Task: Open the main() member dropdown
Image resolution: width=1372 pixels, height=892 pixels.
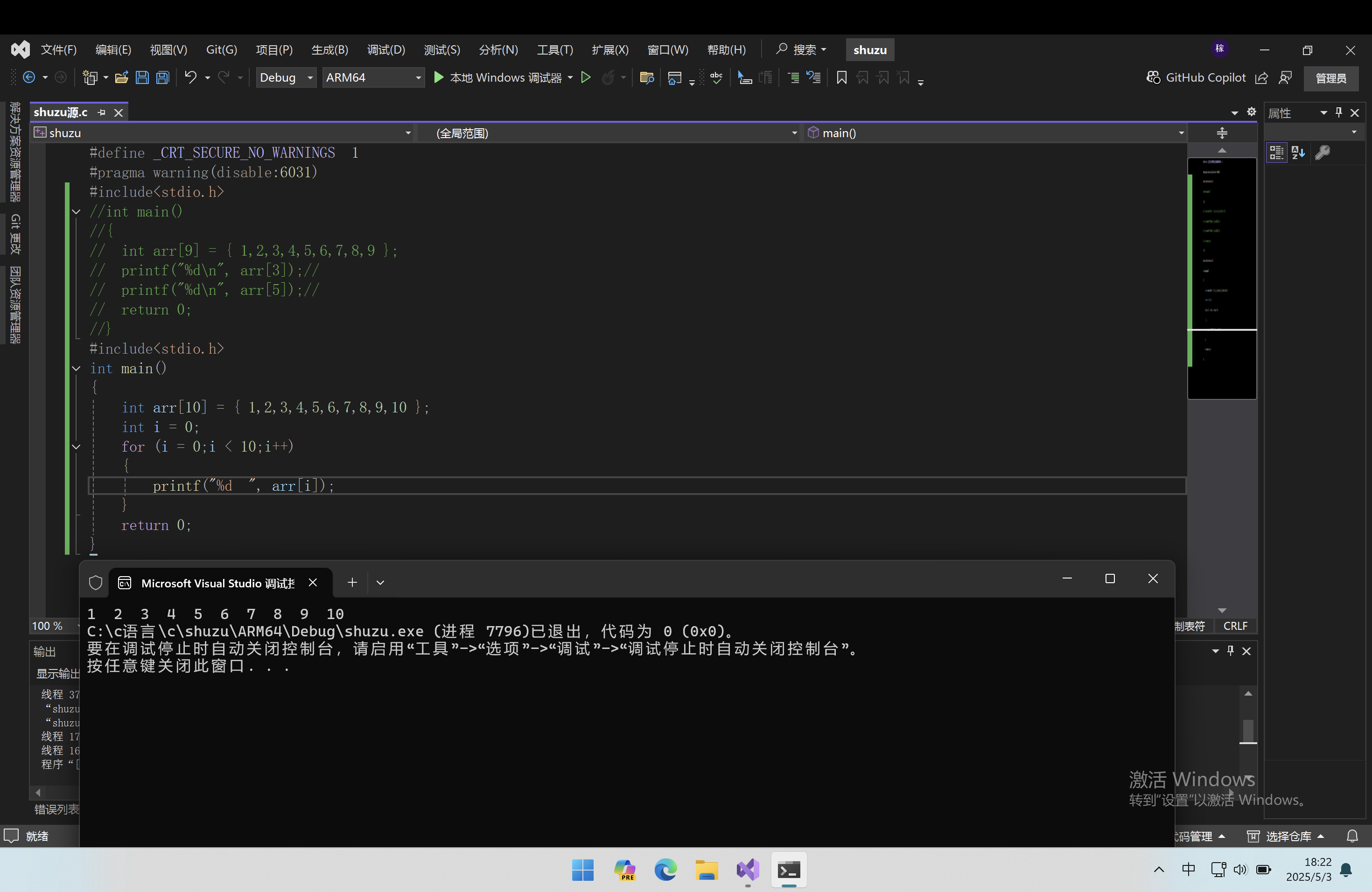Action: [x=1181, y=133]
